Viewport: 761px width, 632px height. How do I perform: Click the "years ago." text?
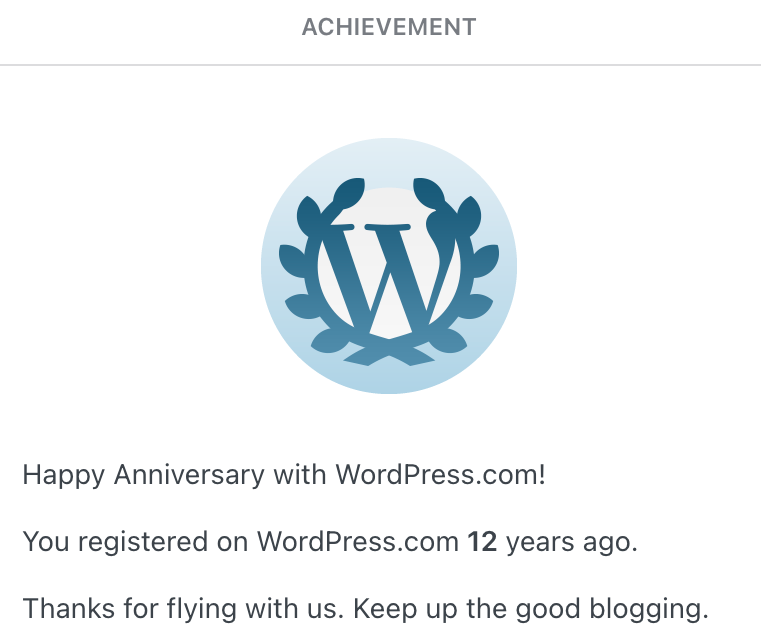pyautogui.click(x=572, y=541)
